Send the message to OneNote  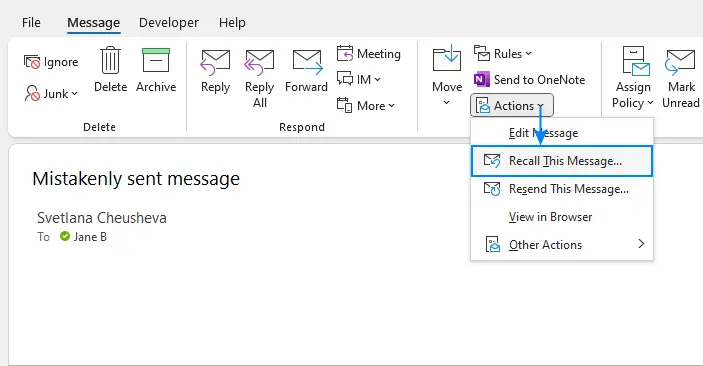pos(529,79)
